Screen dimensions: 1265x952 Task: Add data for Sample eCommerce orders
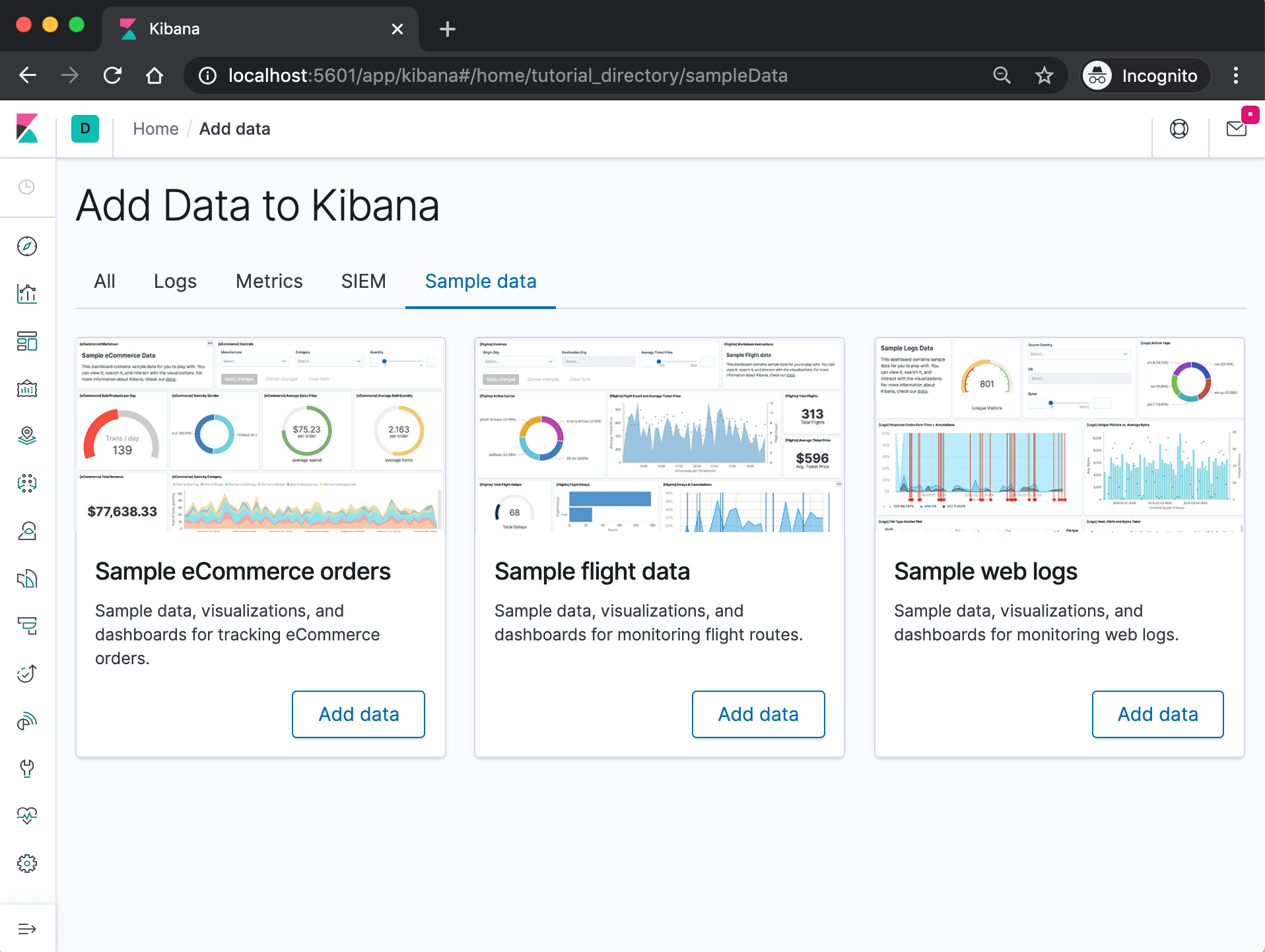pyautogui.click(x=359, y=714)
